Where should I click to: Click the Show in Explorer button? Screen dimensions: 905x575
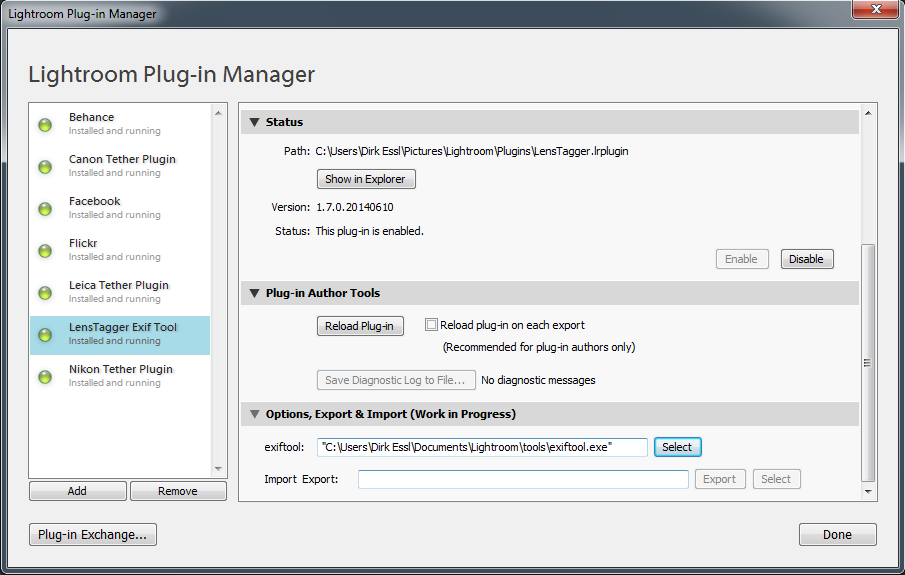366,179
